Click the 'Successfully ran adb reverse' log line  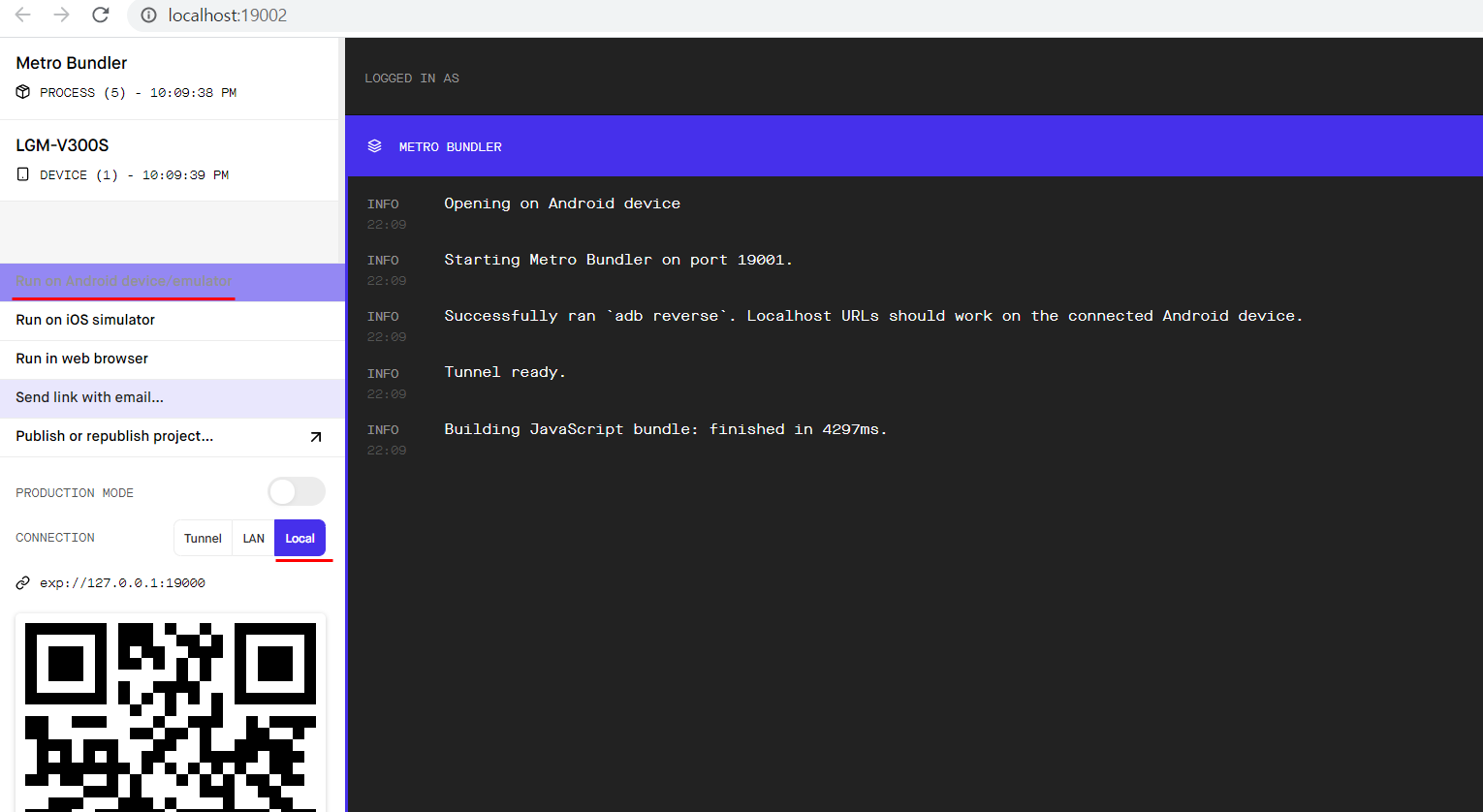point(873,316)
